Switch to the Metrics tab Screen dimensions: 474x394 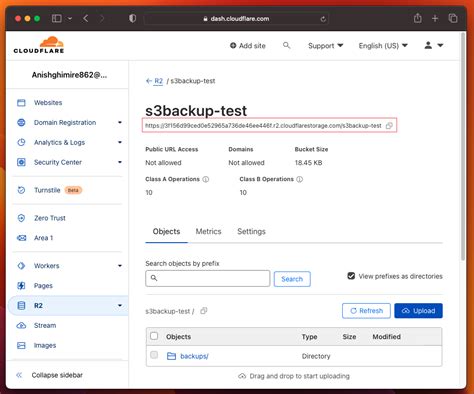click(x=208, y=231)
